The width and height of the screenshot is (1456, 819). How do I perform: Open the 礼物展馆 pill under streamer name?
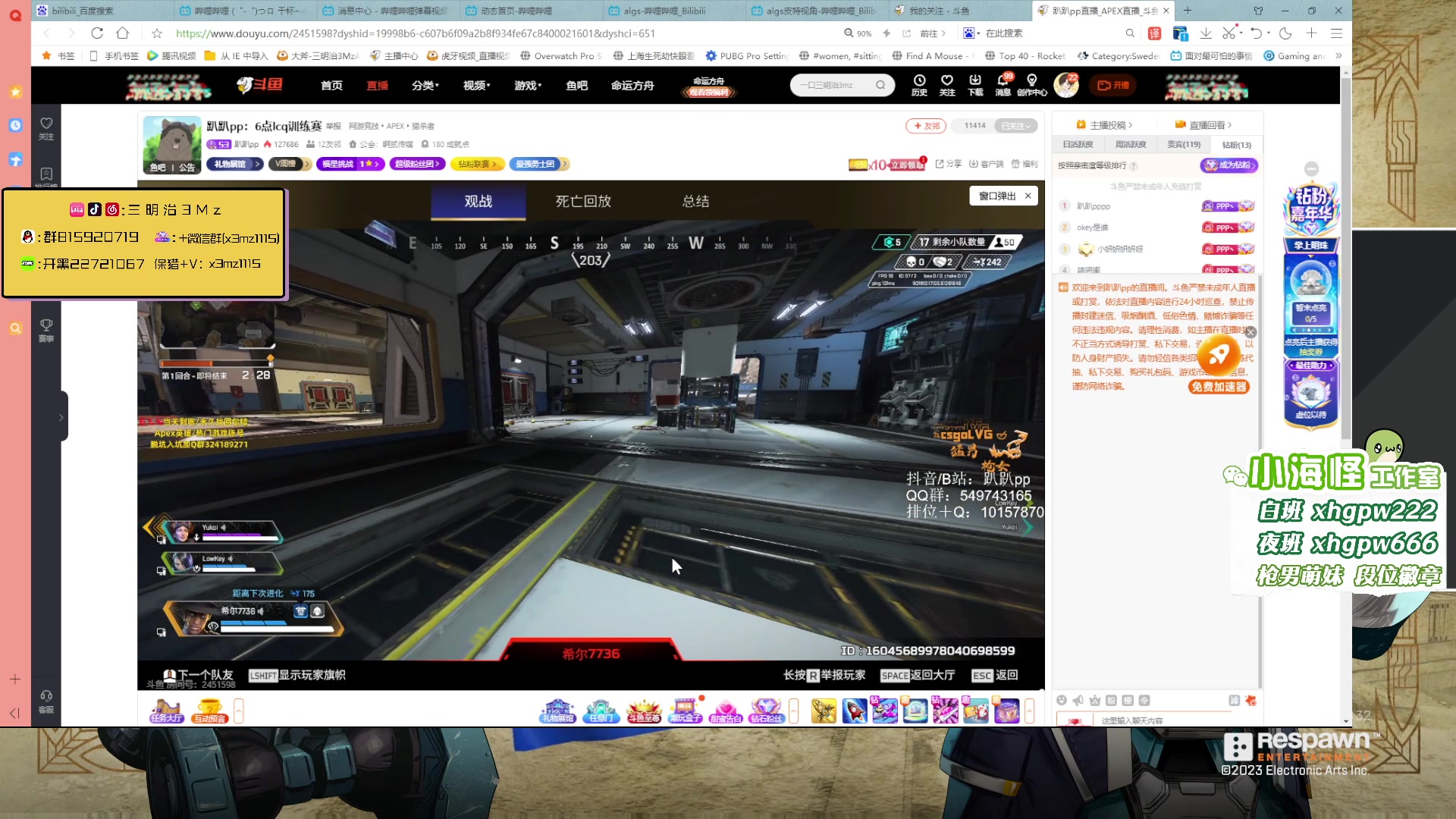[234, 164]
